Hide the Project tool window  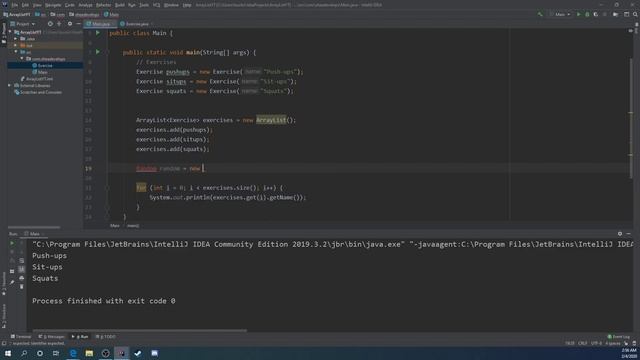(78, 24)
